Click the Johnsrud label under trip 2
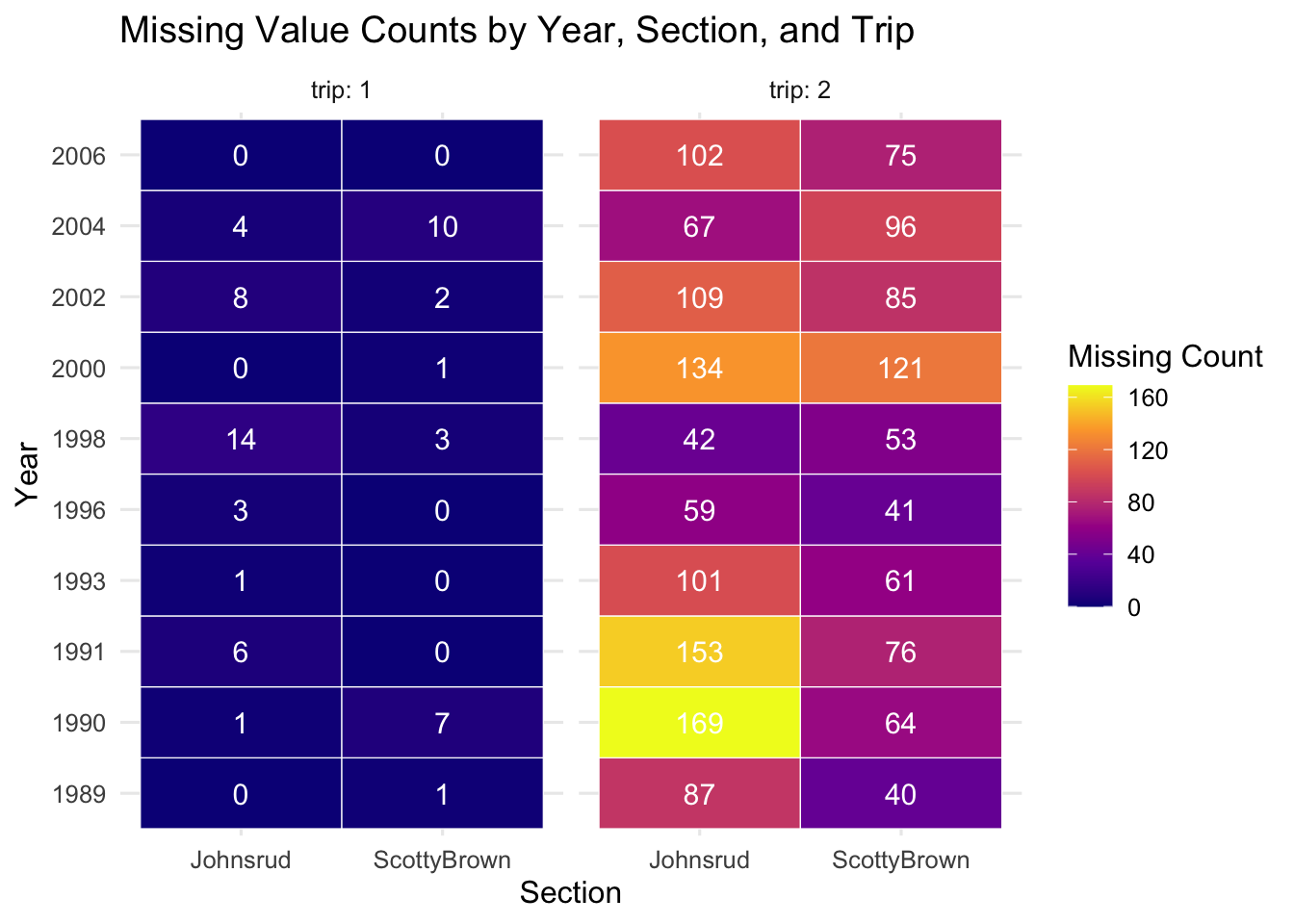The height and width of the screenshot is (924, 1294). 699,860
